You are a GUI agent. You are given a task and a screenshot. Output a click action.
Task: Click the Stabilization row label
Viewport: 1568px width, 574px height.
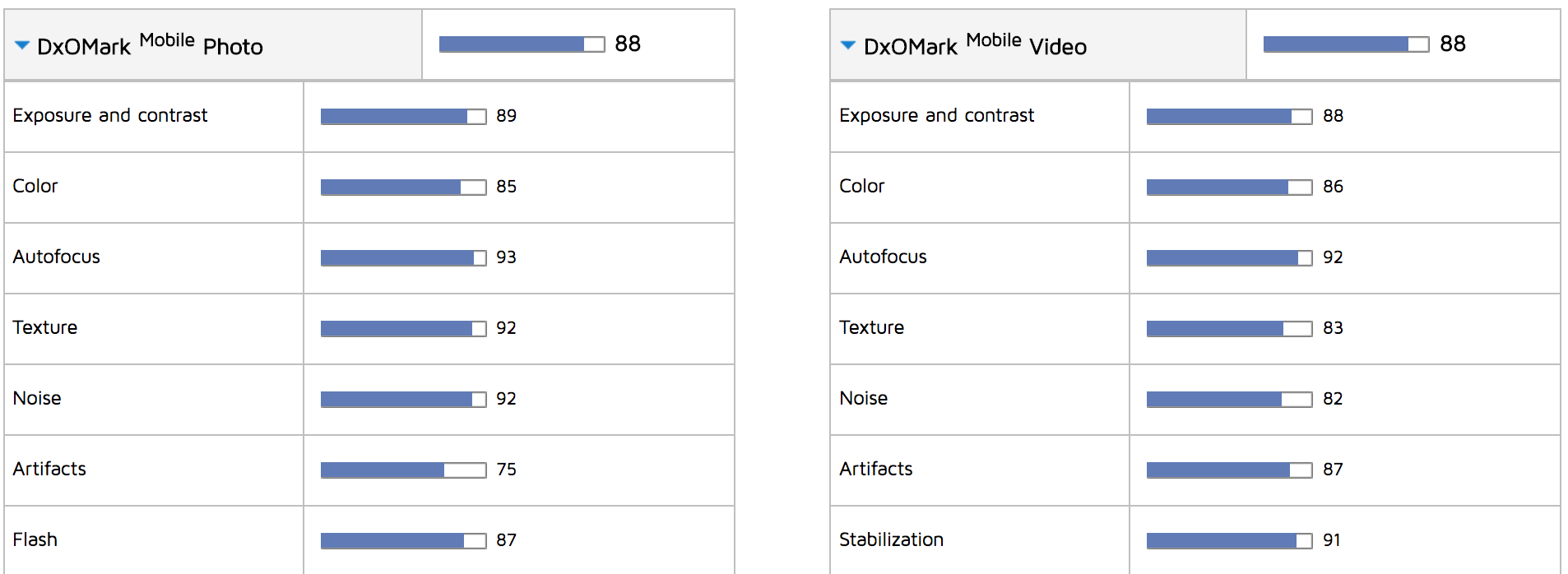click(891, 539)
